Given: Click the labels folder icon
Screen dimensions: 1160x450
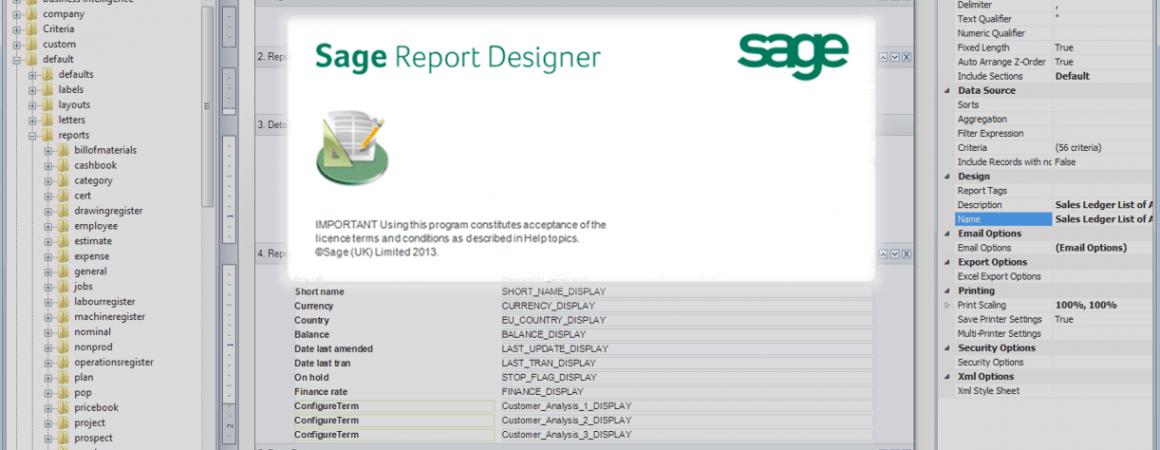Looking at the screenshot, I should [x=47, y=90].
